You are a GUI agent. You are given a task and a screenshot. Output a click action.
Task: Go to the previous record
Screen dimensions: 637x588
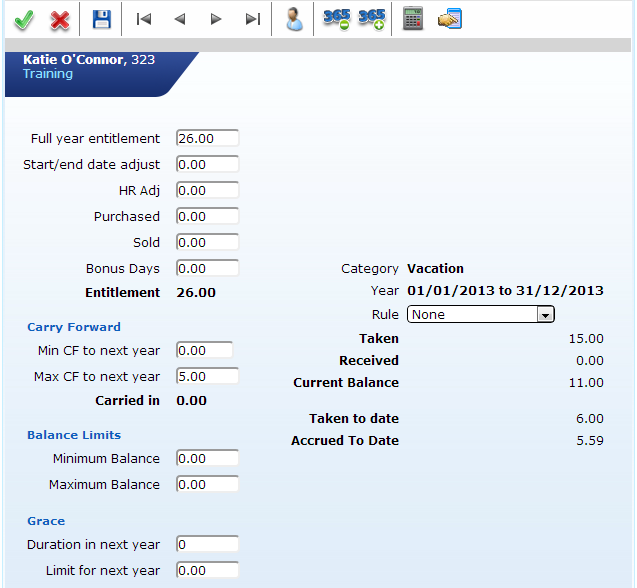(x=180, y=19)
